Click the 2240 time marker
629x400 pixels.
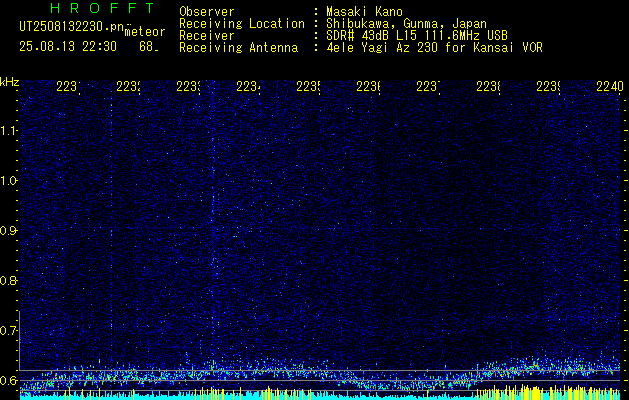pyautogui.click(x=610, y=86)
